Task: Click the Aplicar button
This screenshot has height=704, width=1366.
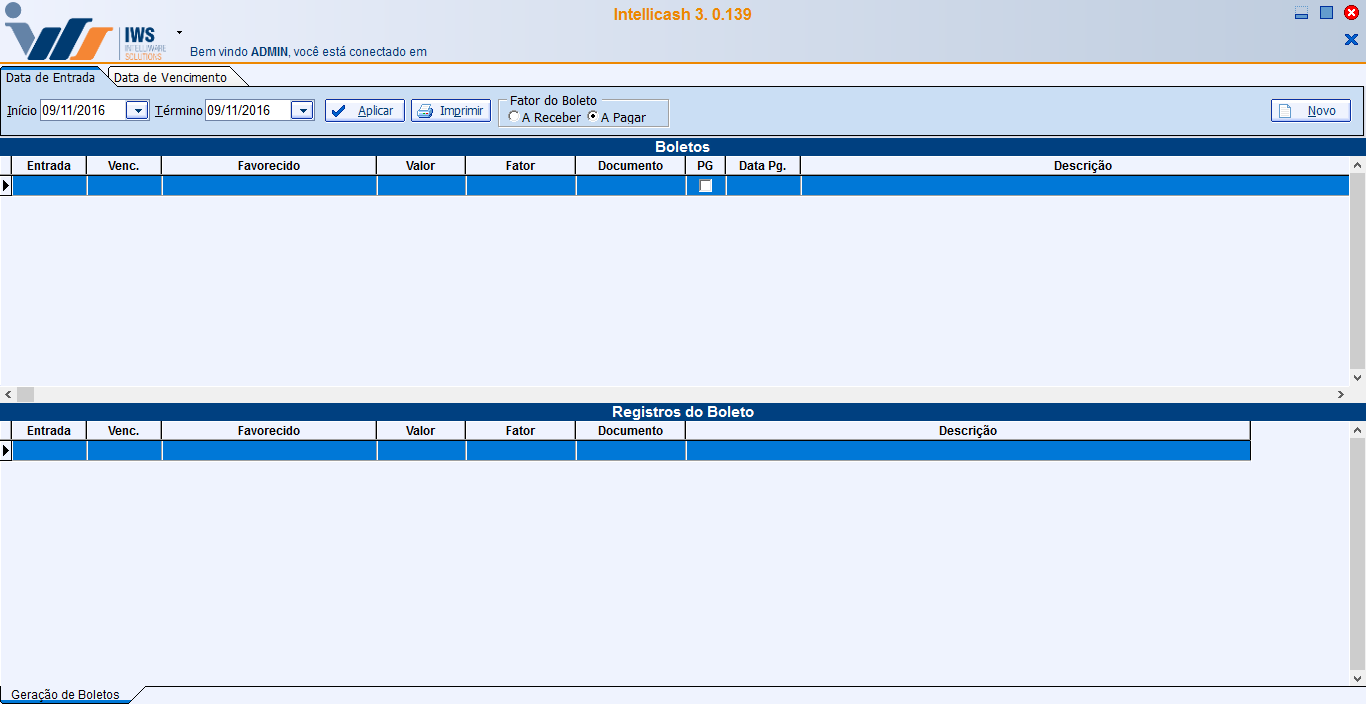Action: point(365,111)
